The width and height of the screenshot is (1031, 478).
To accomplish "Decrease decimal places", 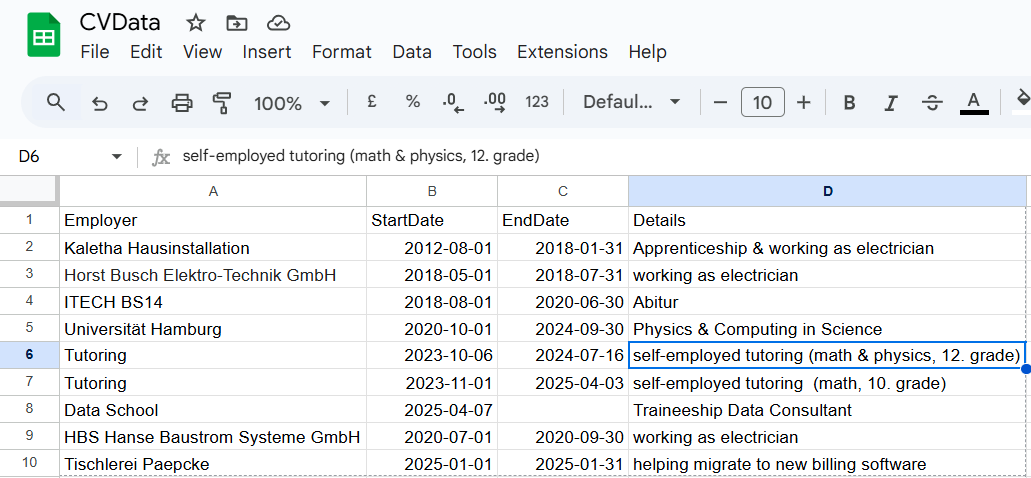I will [x=453, y=103].
